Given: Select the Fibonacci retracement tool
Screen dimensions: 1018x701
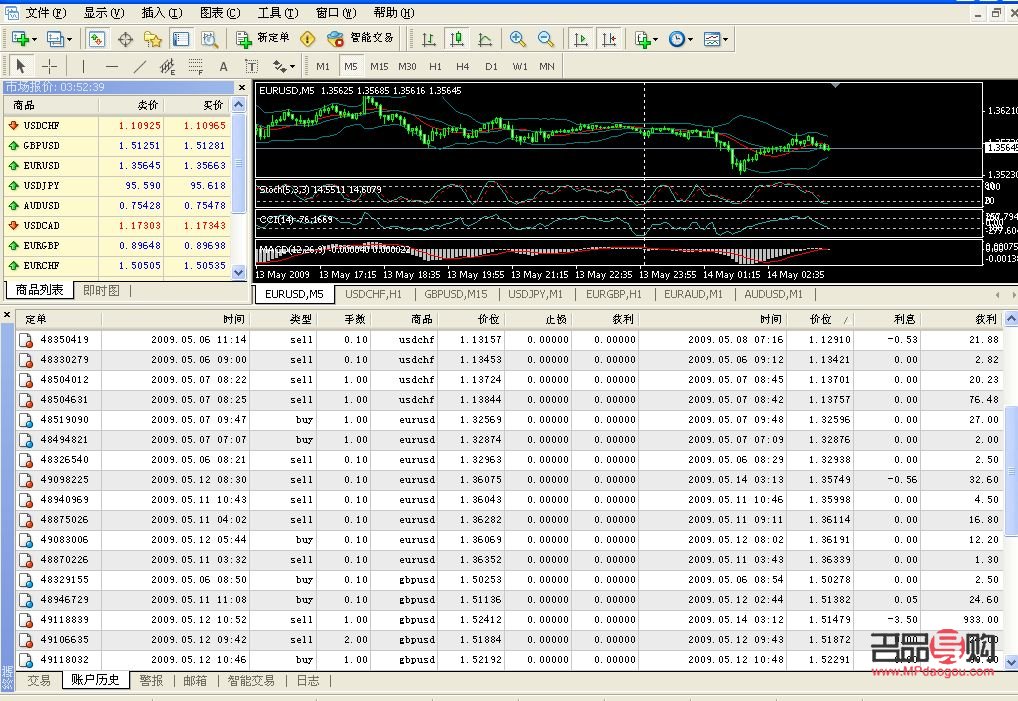Looking at the screenshot, I should point(195,66).
